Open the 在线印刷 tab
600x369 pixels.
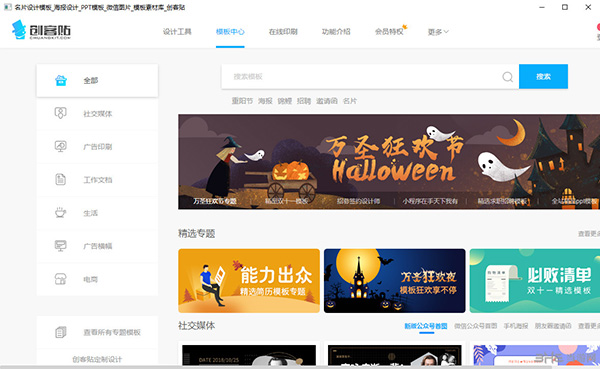tap(283, 32)
